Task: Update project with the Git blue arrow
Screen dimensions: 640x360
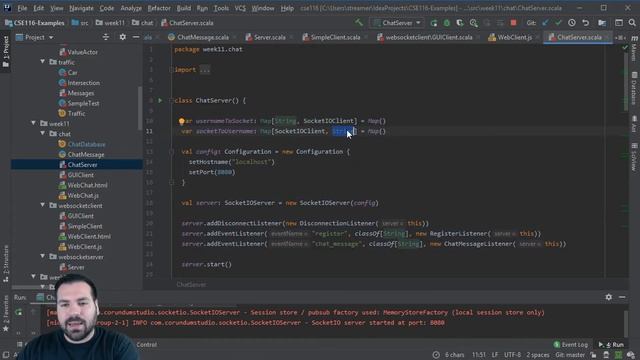Action: tap(545, 23)
